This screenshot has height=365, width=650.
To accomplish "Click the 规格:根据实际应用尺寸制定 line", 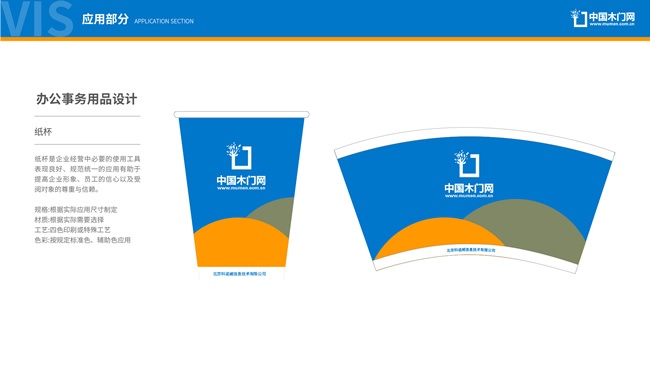I will point(76,209).
